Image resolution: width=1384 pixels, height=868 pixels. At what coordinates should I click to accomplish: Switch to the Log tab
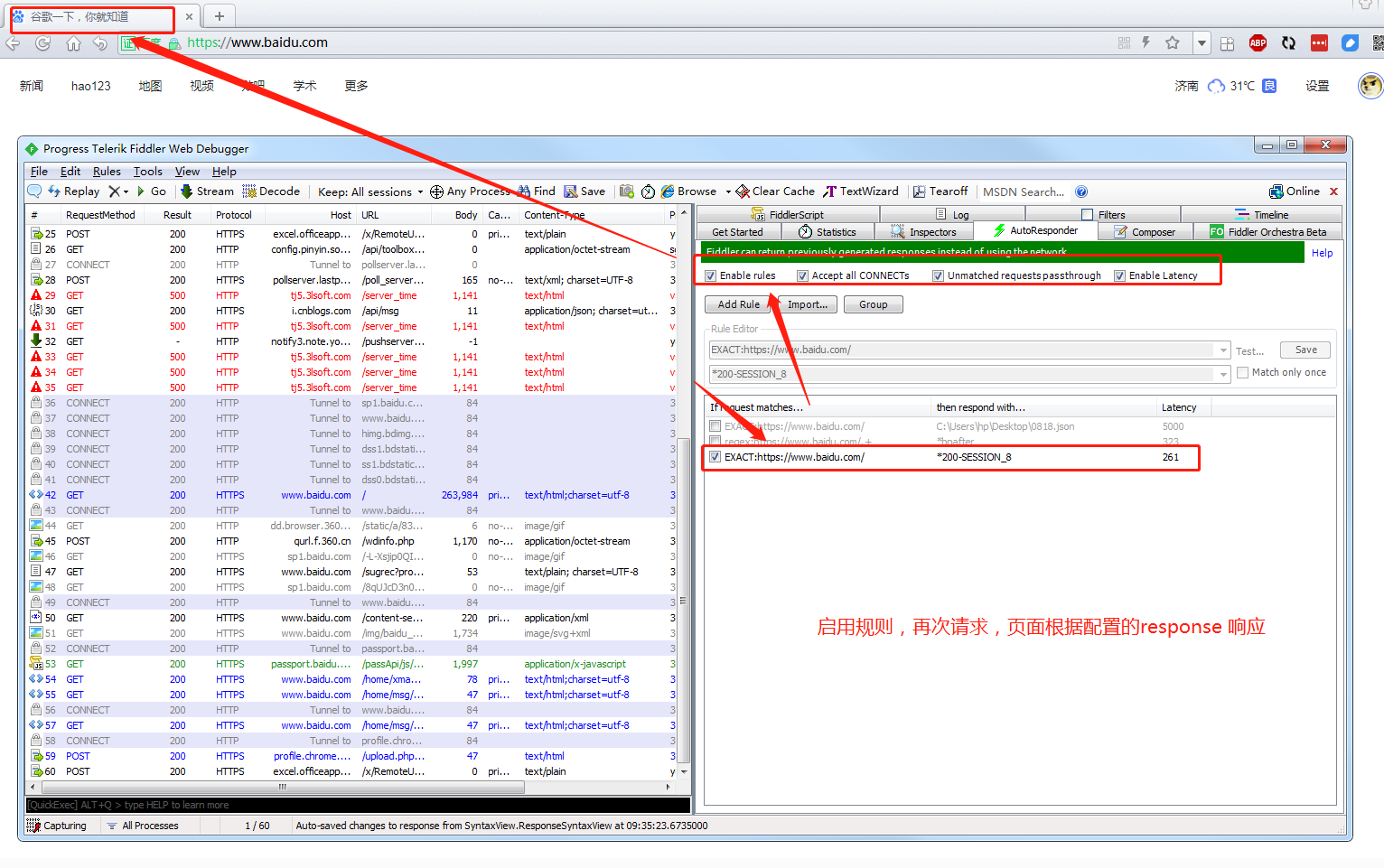(952, 215)
